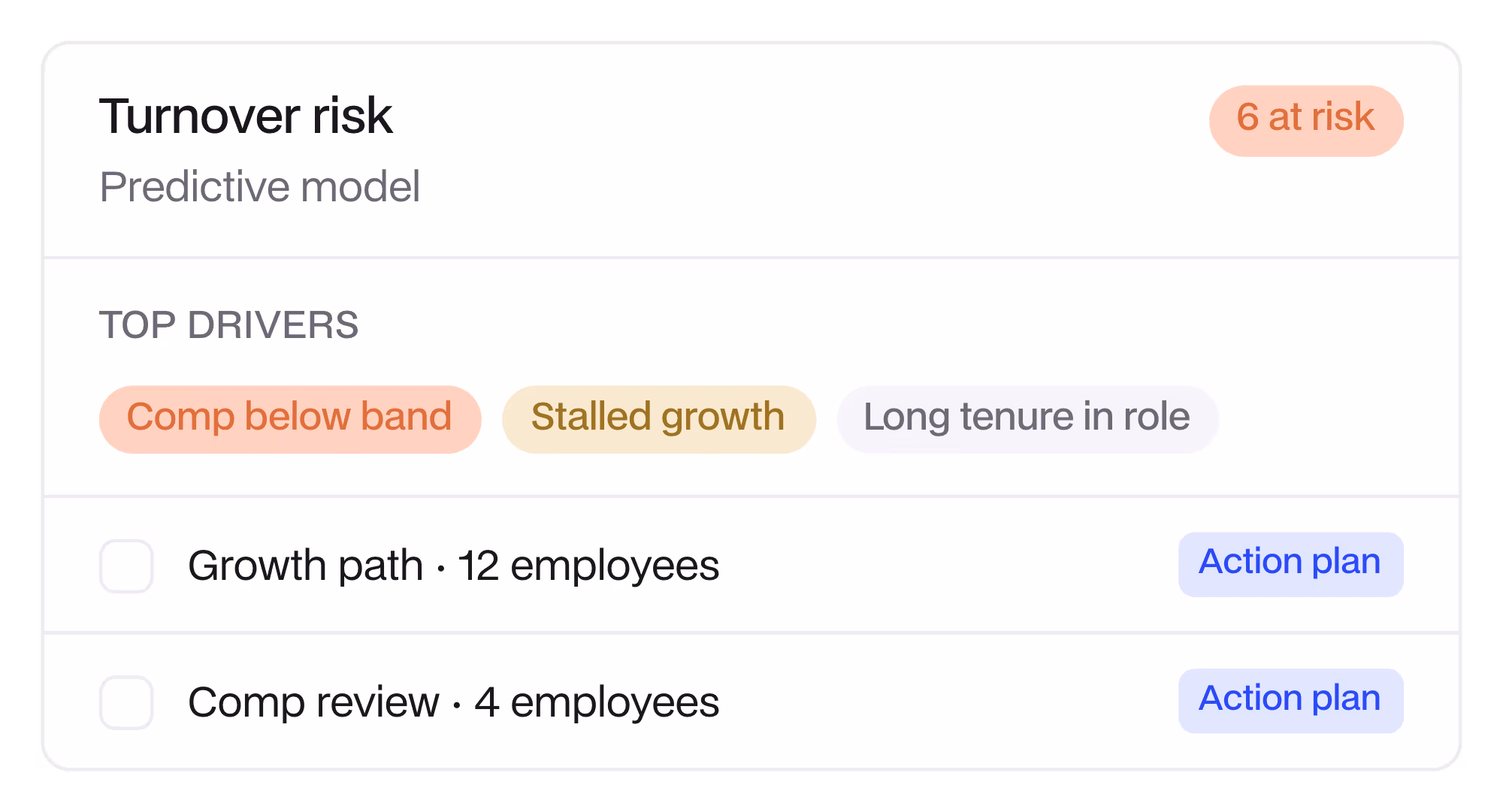The image size is (1503, 812).
Task: Filter by the yellow Stalled growth tag
Action: pyautogui.click(x=659, y=419)
